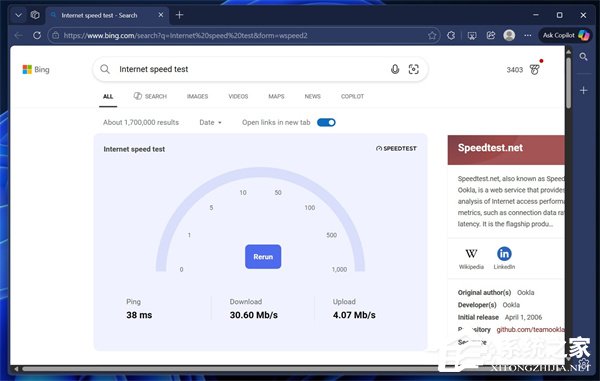Click the Rerun speed test button

pyautogui.click(x=263, y=257)
